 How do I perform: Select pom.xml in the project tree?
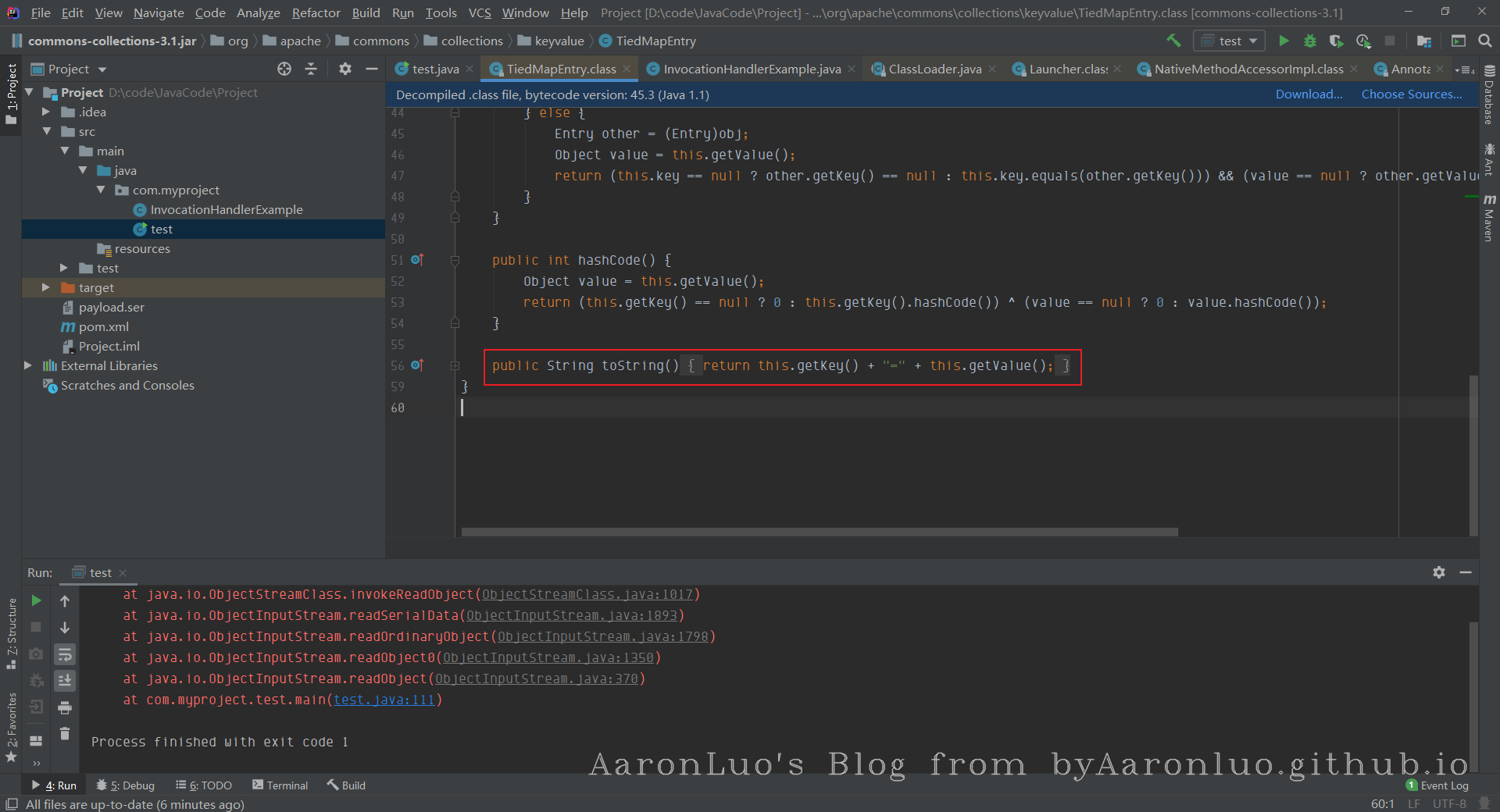[x=103, y=326]
